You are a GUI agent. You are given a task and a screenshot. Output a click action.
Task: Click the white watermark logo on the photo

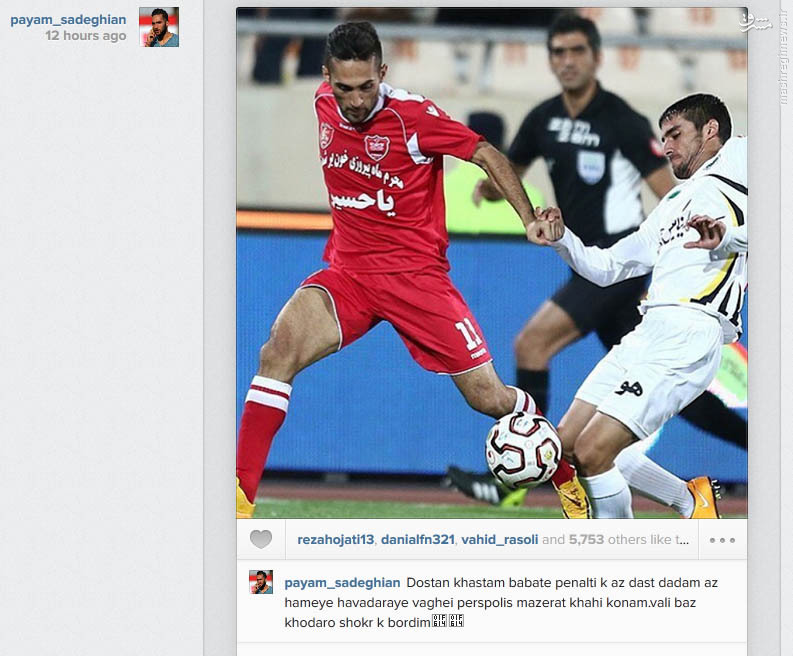(x=756, y=22)
